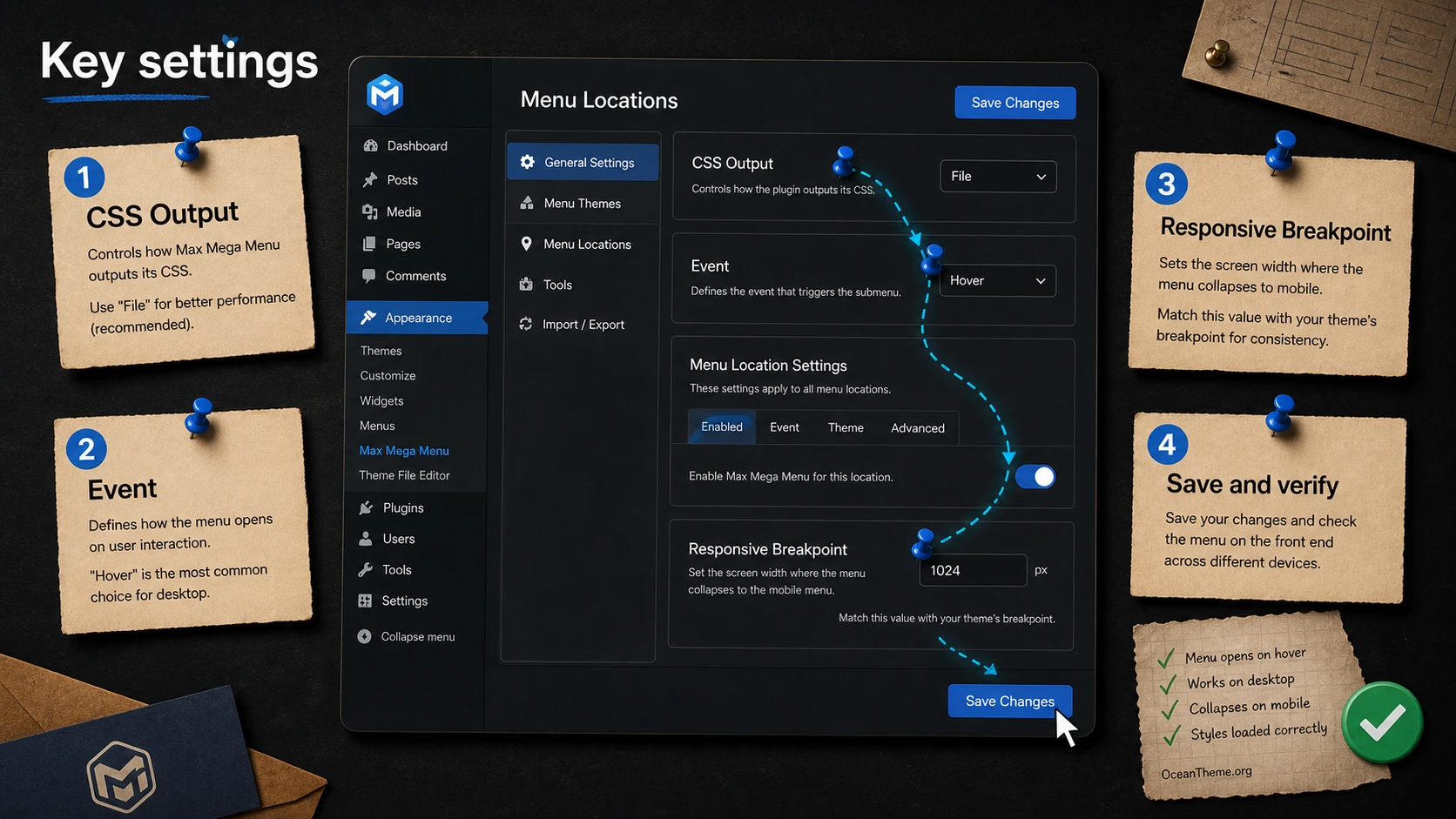1456x819 pixels.
Task: Select Import / Export in plugin navigation
Action: (x=583, y=325)
